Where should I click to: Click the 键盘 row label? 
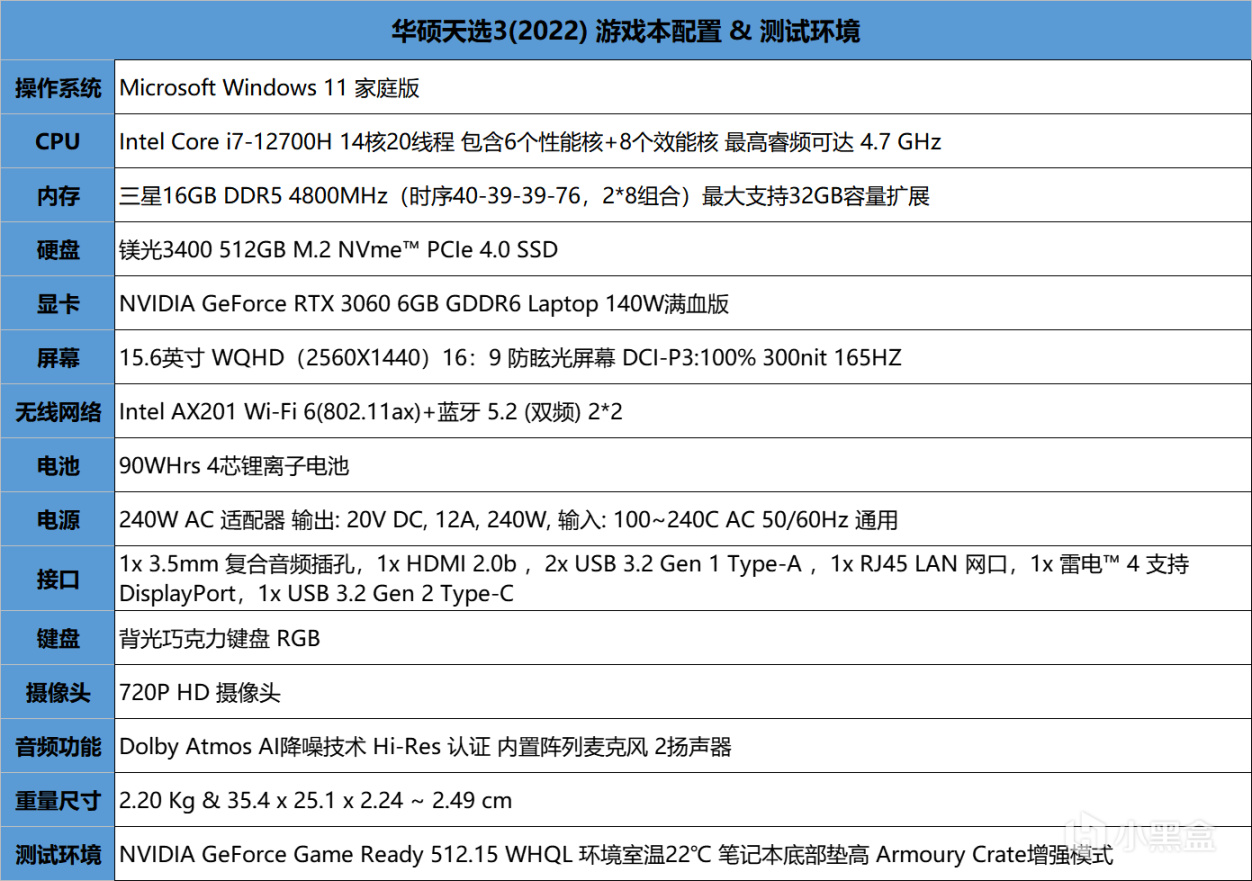pyautogui.click(x=58, y=638)
